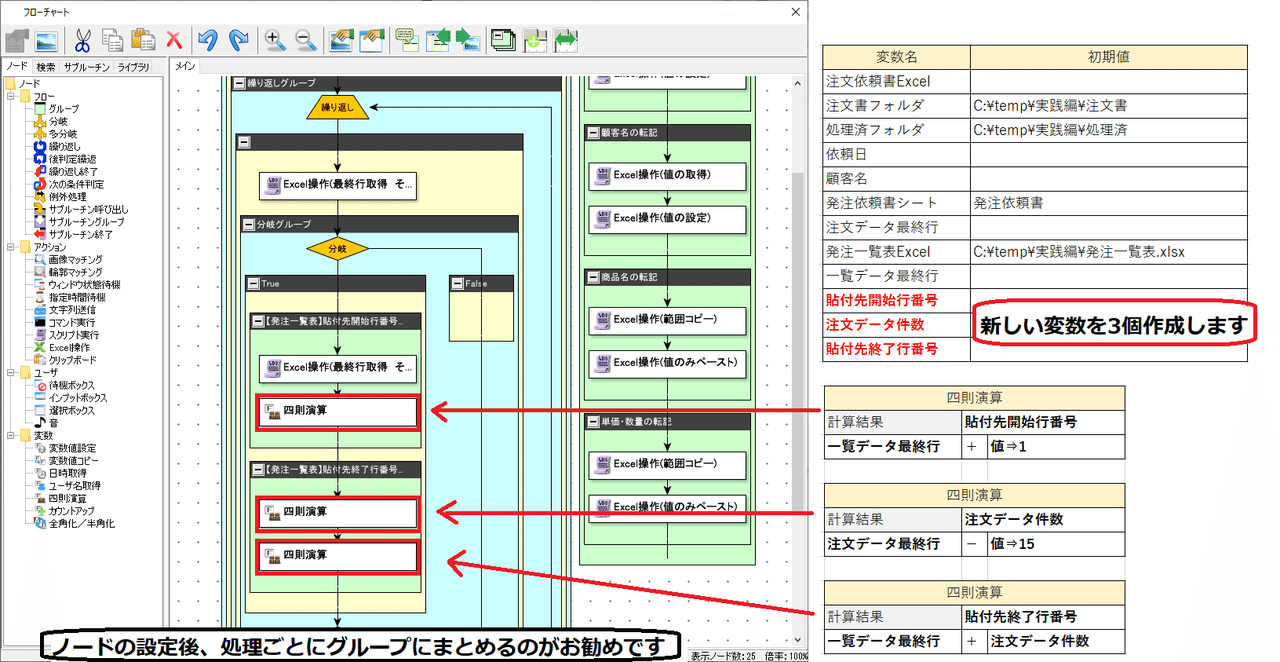Click the green plus toolbar icon
Viewport: 1280px width, 662px height.
point(535,40)
